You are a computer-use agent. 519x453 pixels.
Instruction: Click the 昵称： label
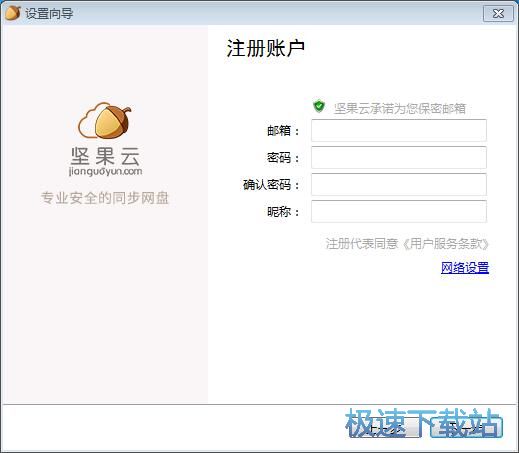coord(283,212)
